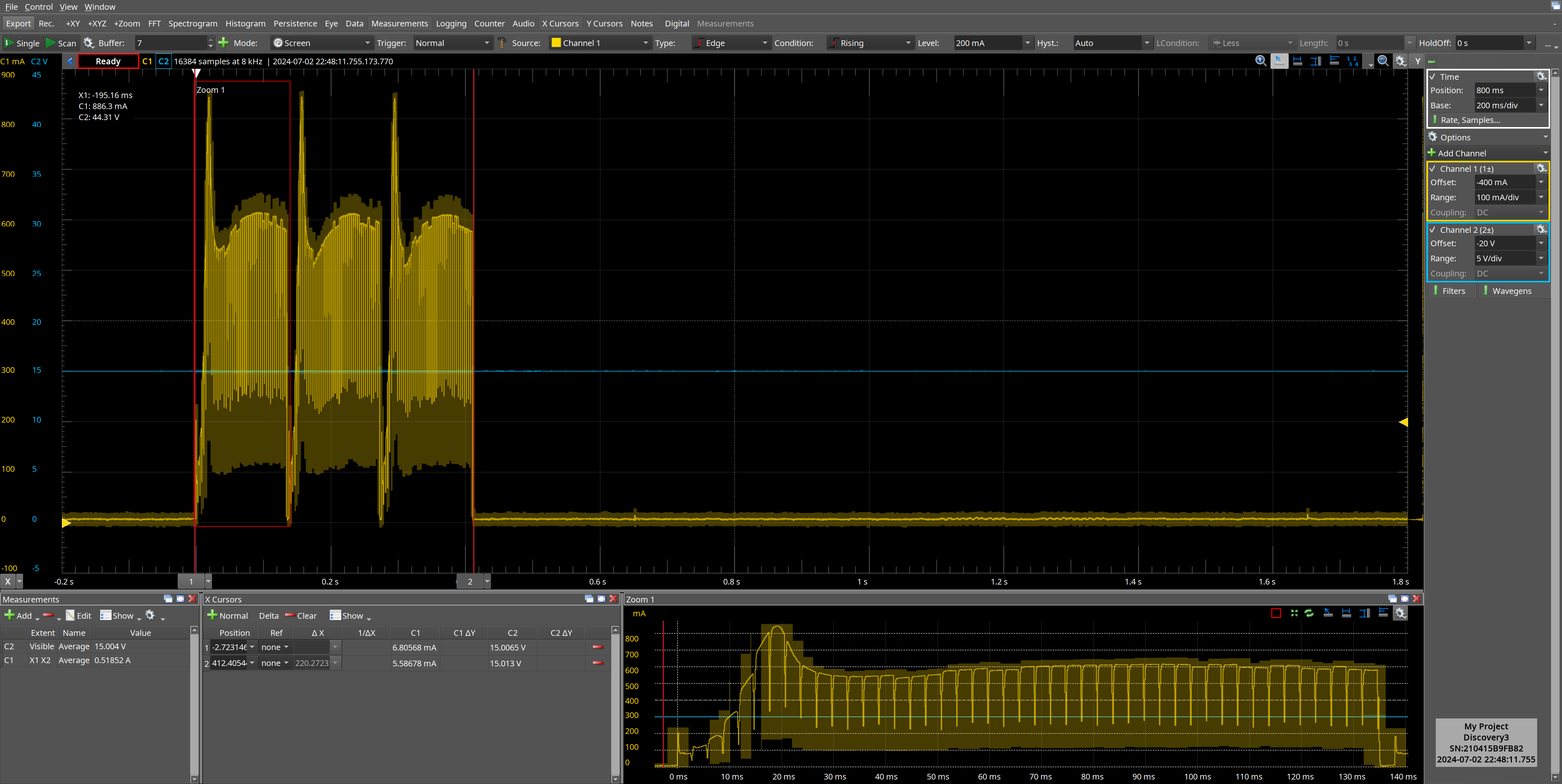
Task: Click the green Add measurement plus icon
Action: [9, 615]
